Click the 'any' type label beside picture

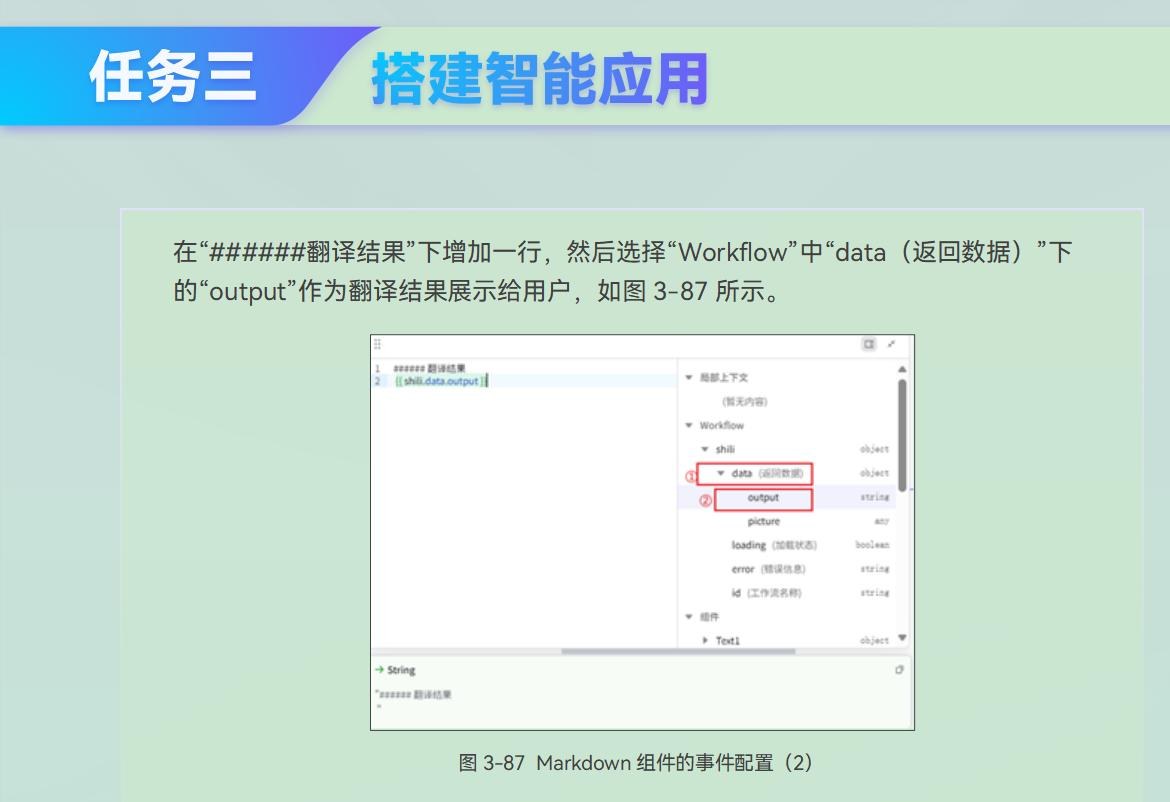(881, 521)
